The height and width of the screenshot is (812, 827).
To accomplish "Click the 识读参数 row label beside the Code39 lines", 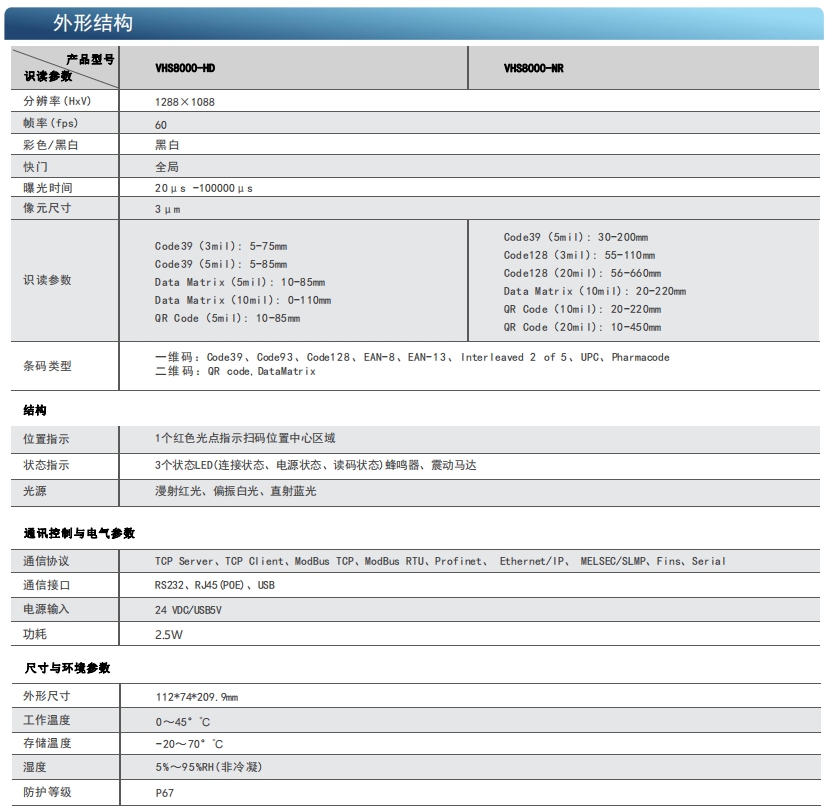I will point(47,280).
